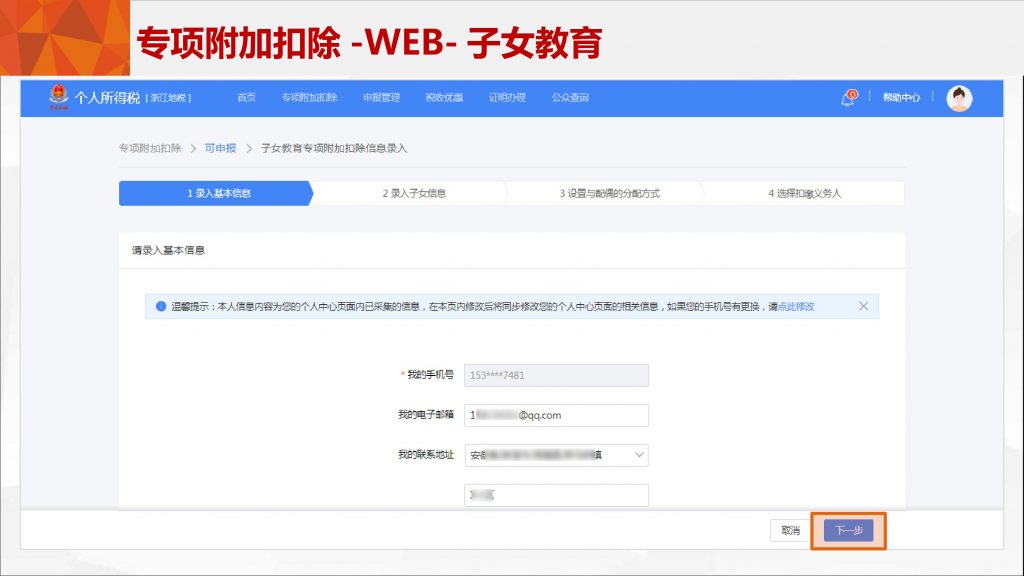
Task: Dismiss the 温馨提示 banner with the X
Action: coord(863,306)
